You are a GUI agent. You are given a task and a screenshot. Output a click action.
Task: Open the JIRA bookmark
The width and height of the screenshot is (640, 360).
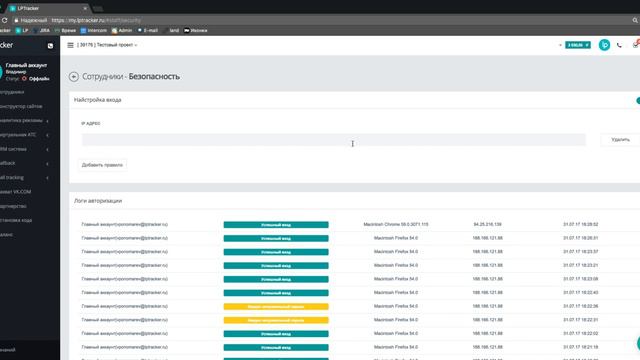click(42, 31)
